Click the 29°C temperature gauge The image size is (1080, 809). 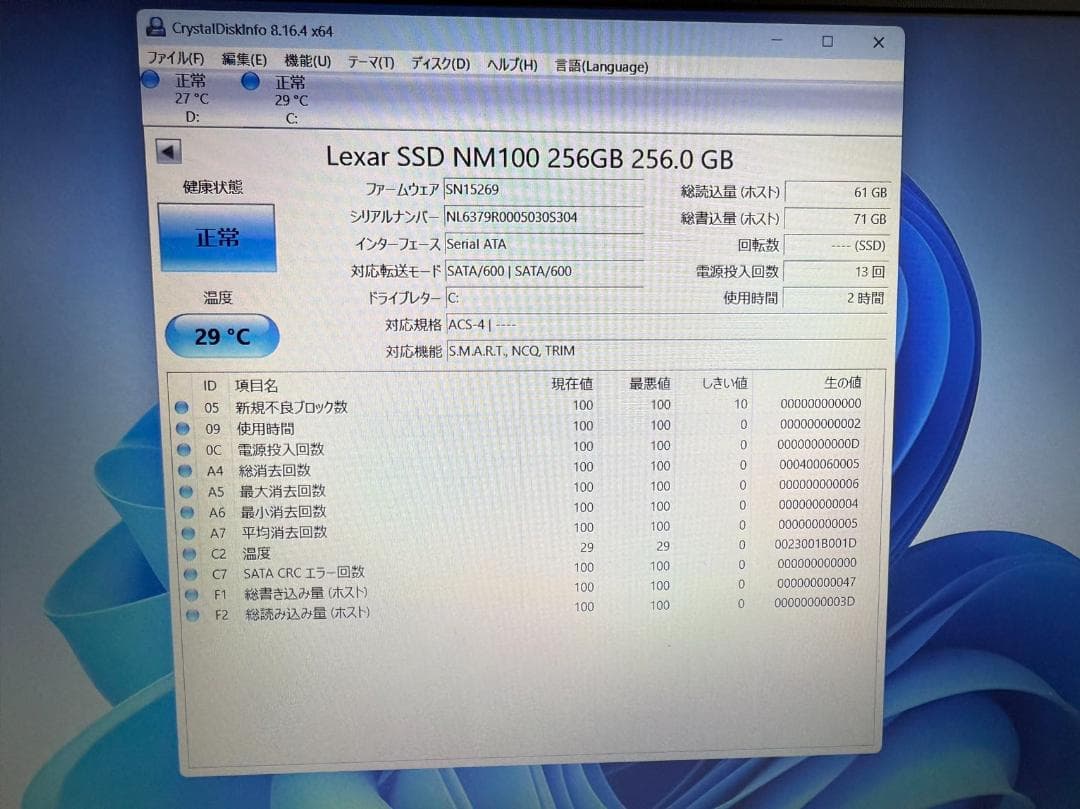tap(221, 336)
